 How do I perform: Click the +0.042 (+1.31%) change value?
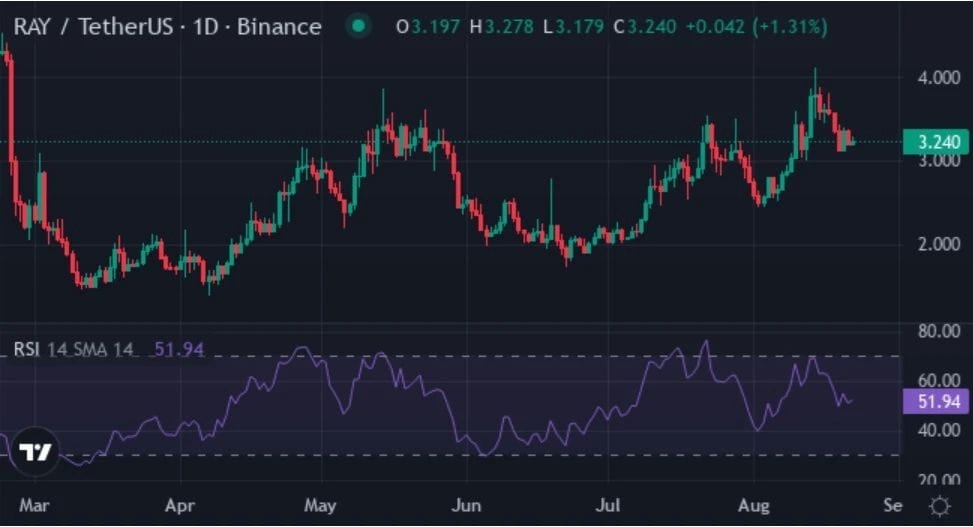tap(756, 27)
